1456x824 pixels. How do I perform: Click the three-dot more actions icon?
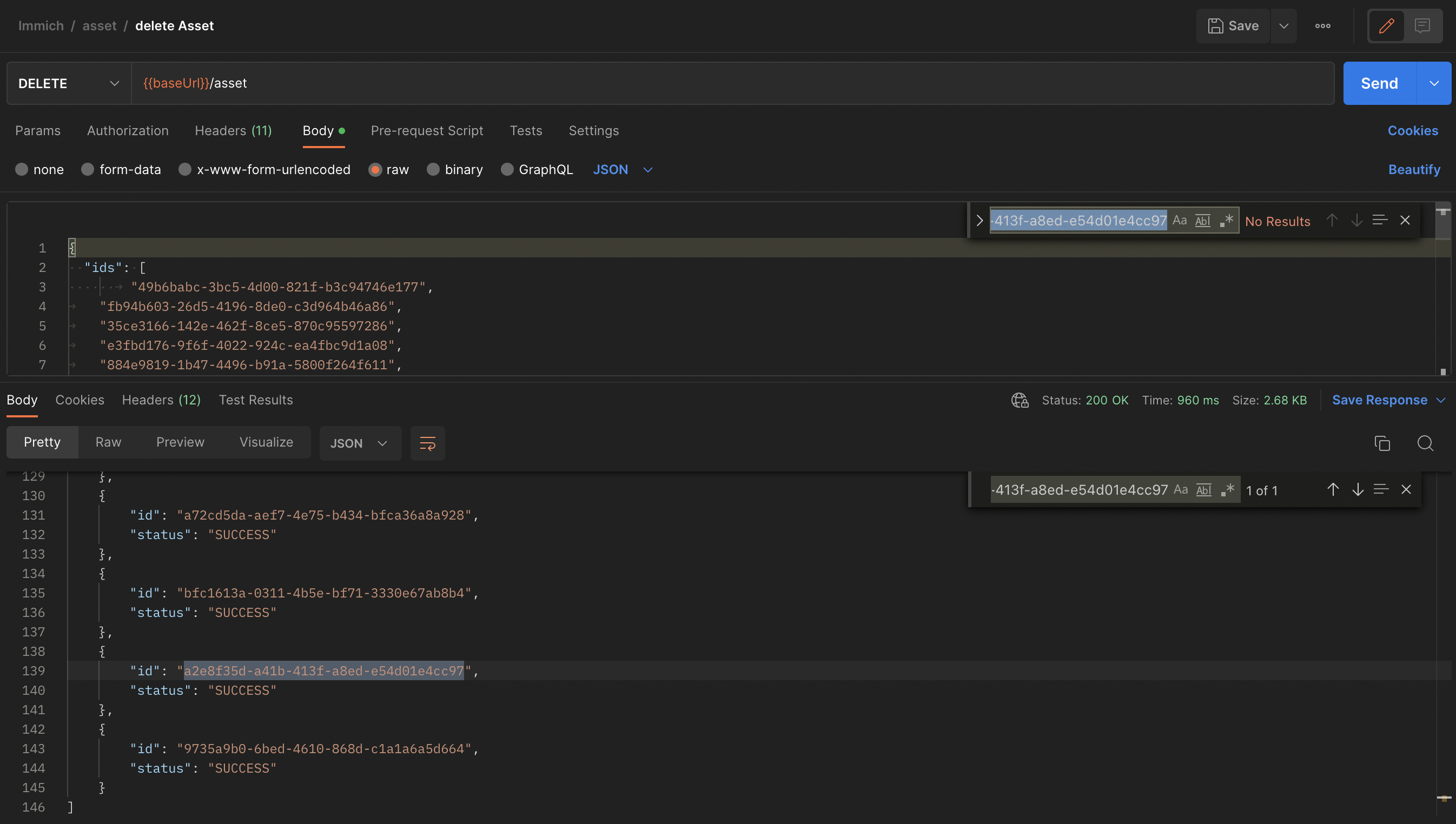point(1322,26)
